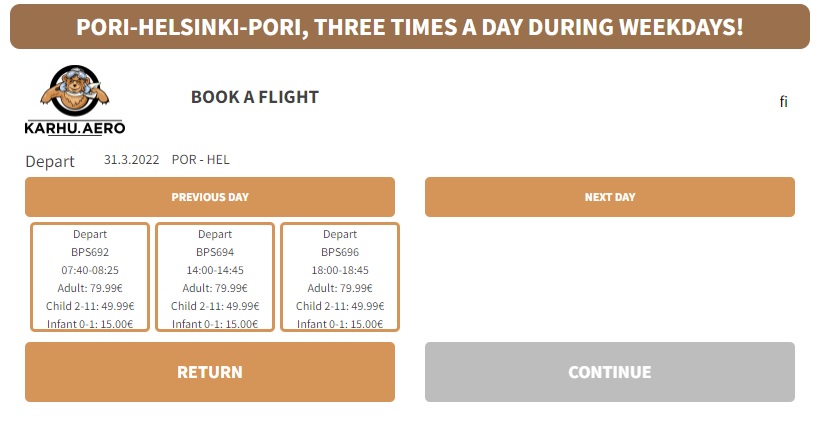Click the Pori-Helsinki-Pori promotional banner
This screenshot has height=433, width=828.
(x=410, y=27)
